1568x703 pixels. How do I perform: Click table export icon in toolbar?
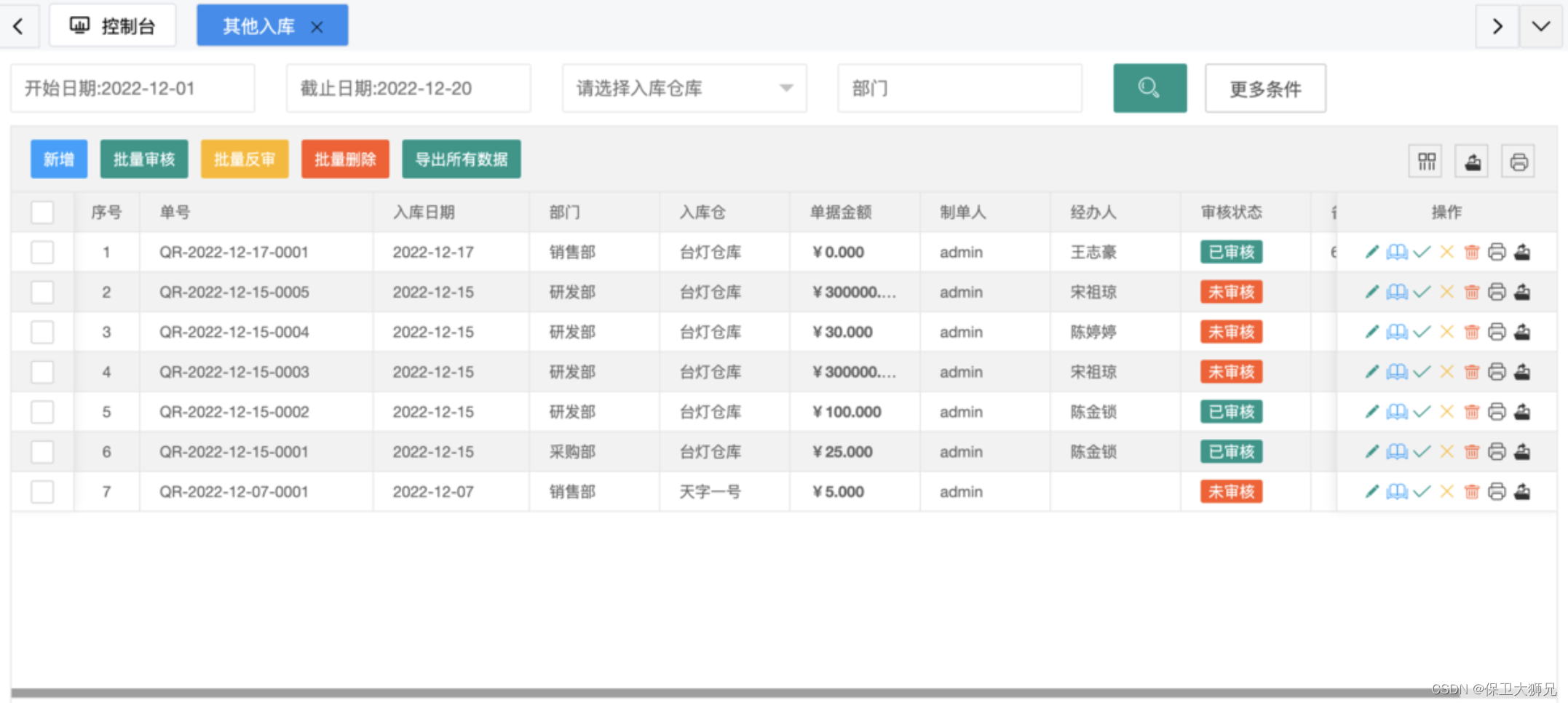click(1472, 162)
